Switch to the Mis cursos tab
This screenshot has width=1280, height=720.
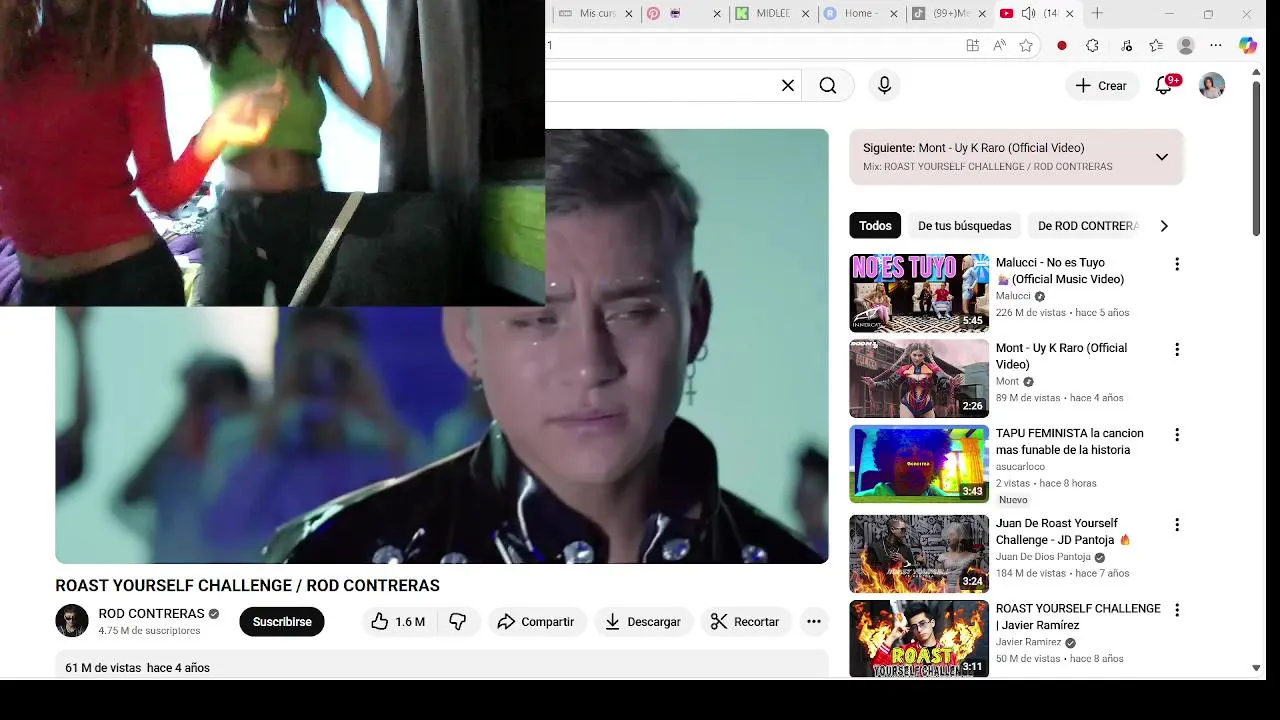pos(596,13)
